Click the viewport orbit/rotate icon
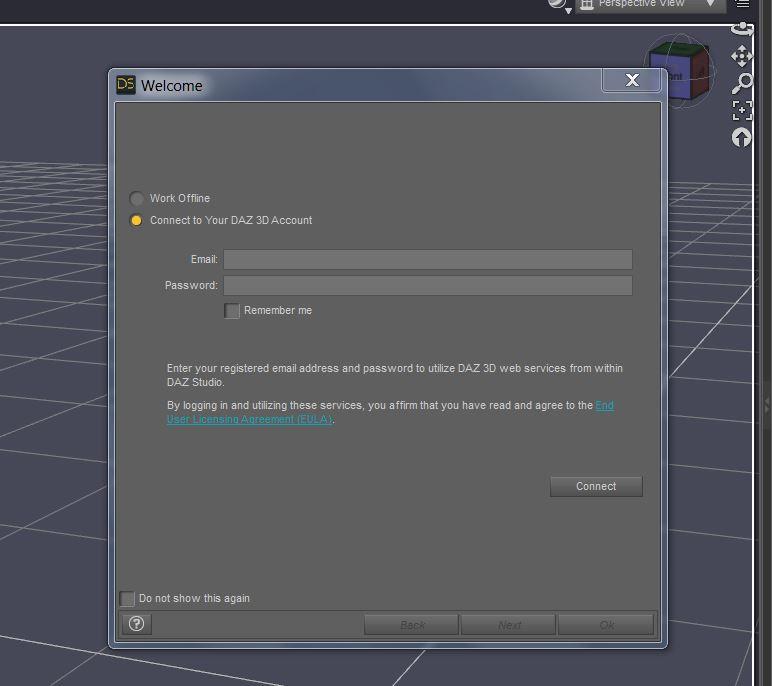The height and width of the screenshot is (686, 772). pyautogui.click(x=741, y=29)
